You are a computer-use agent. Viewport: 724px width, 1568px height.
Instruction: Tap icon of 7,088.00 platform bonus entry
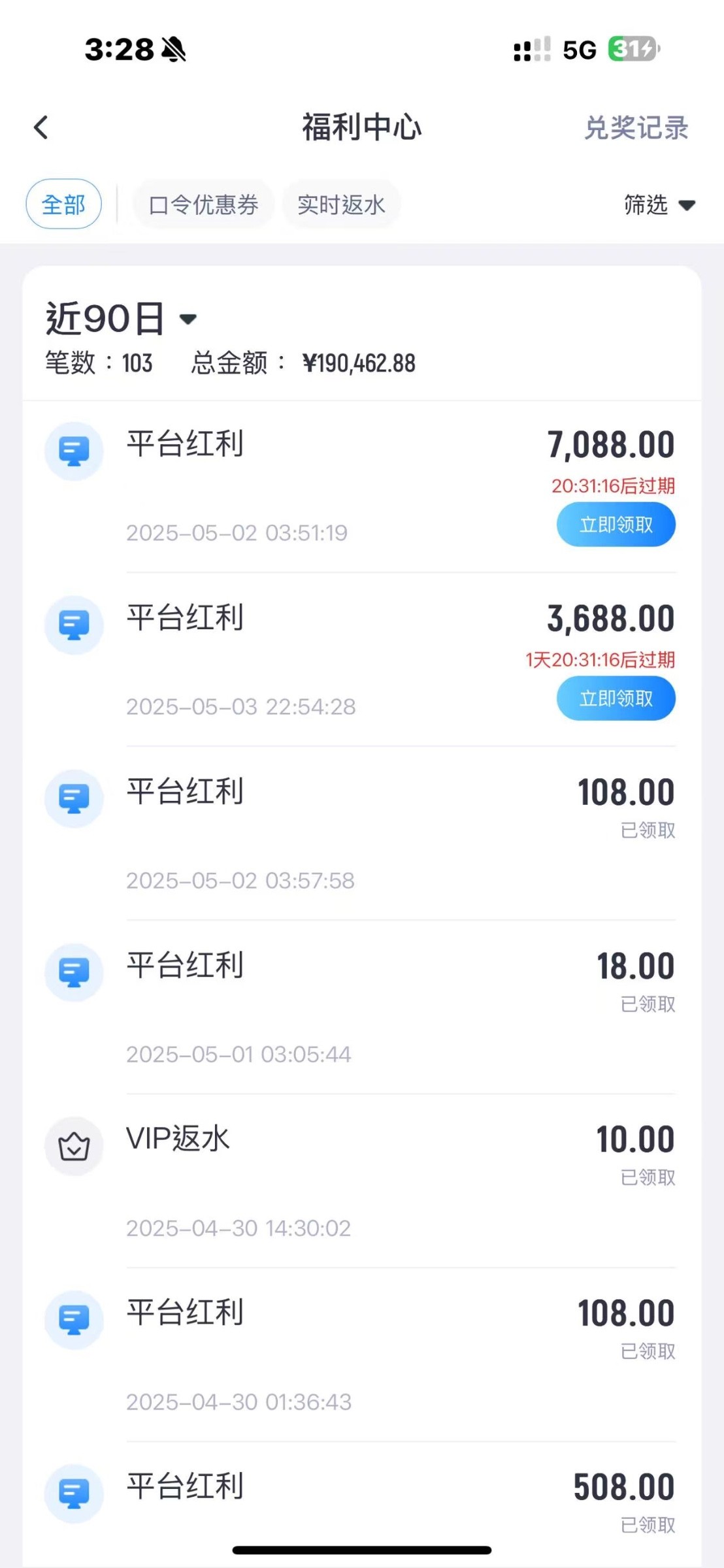click(x=74, y=451)
